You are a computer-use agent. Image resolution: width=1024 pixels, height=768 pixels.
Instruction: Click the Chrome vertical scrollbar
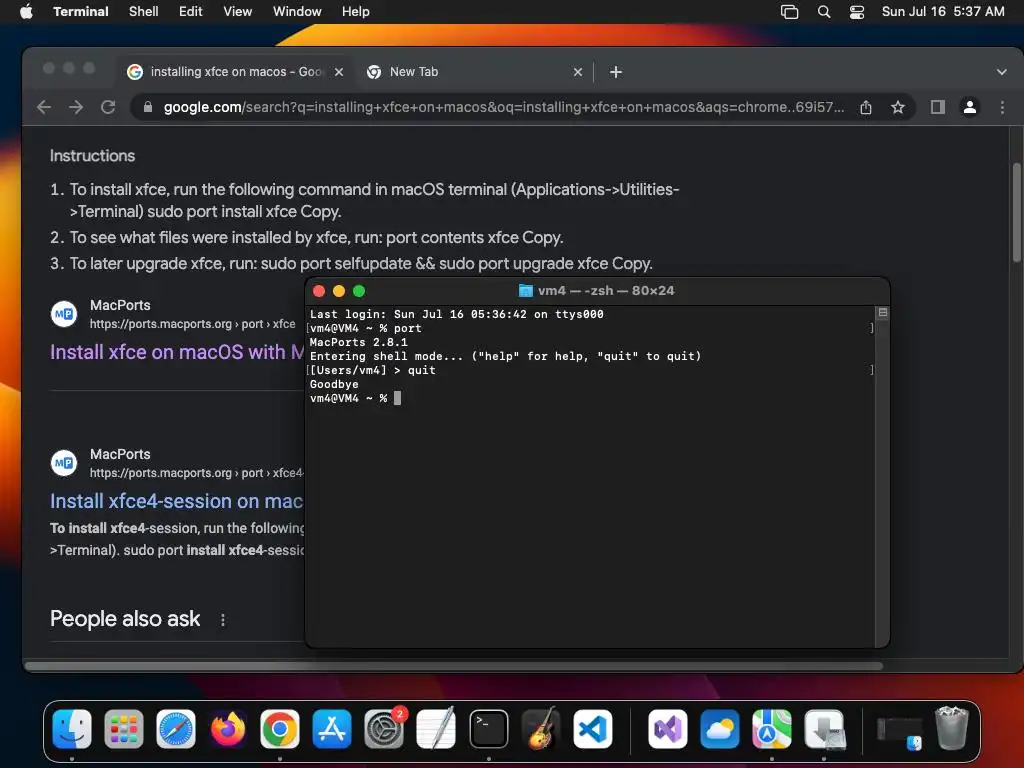point(1017,212)
